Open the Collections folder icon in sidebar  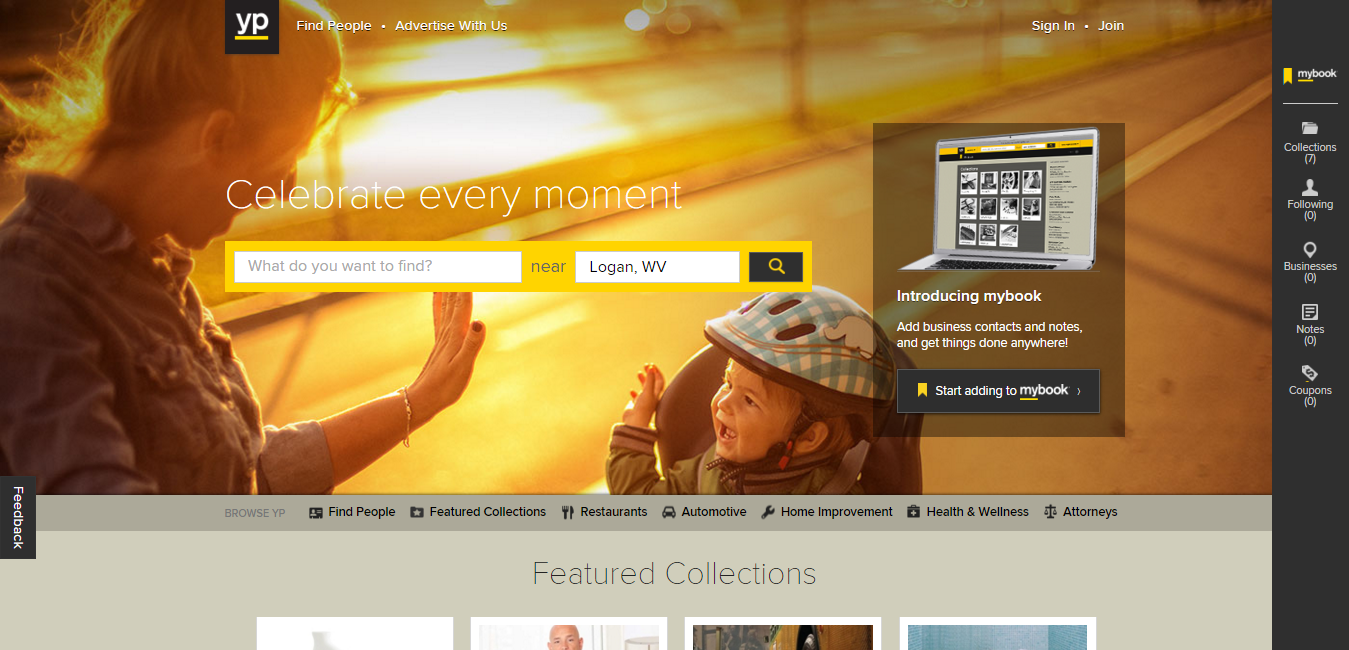point(1309,128)
